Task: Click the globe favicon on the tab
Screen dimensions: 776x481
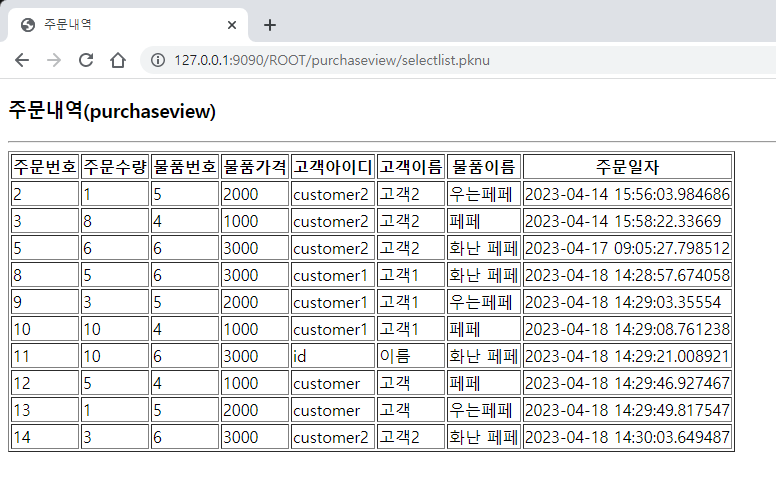Action: pos(28,25)
